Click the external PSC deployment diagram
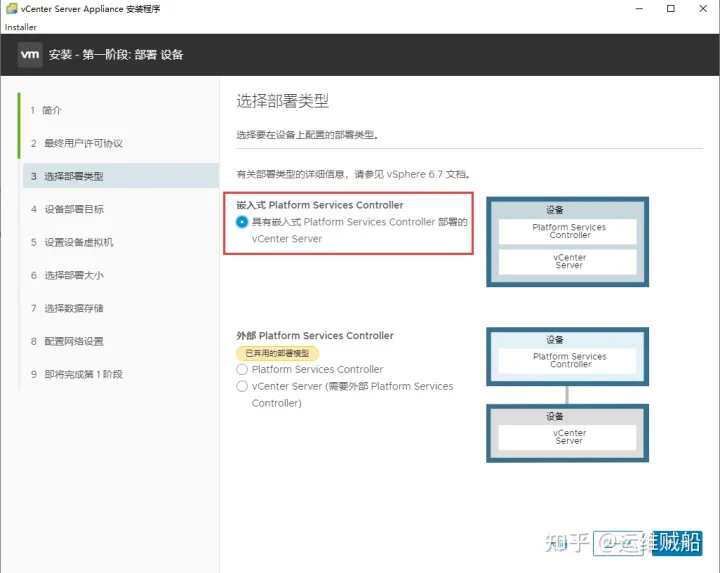Viewport: 720px width, 573px height. click(568, 394)
